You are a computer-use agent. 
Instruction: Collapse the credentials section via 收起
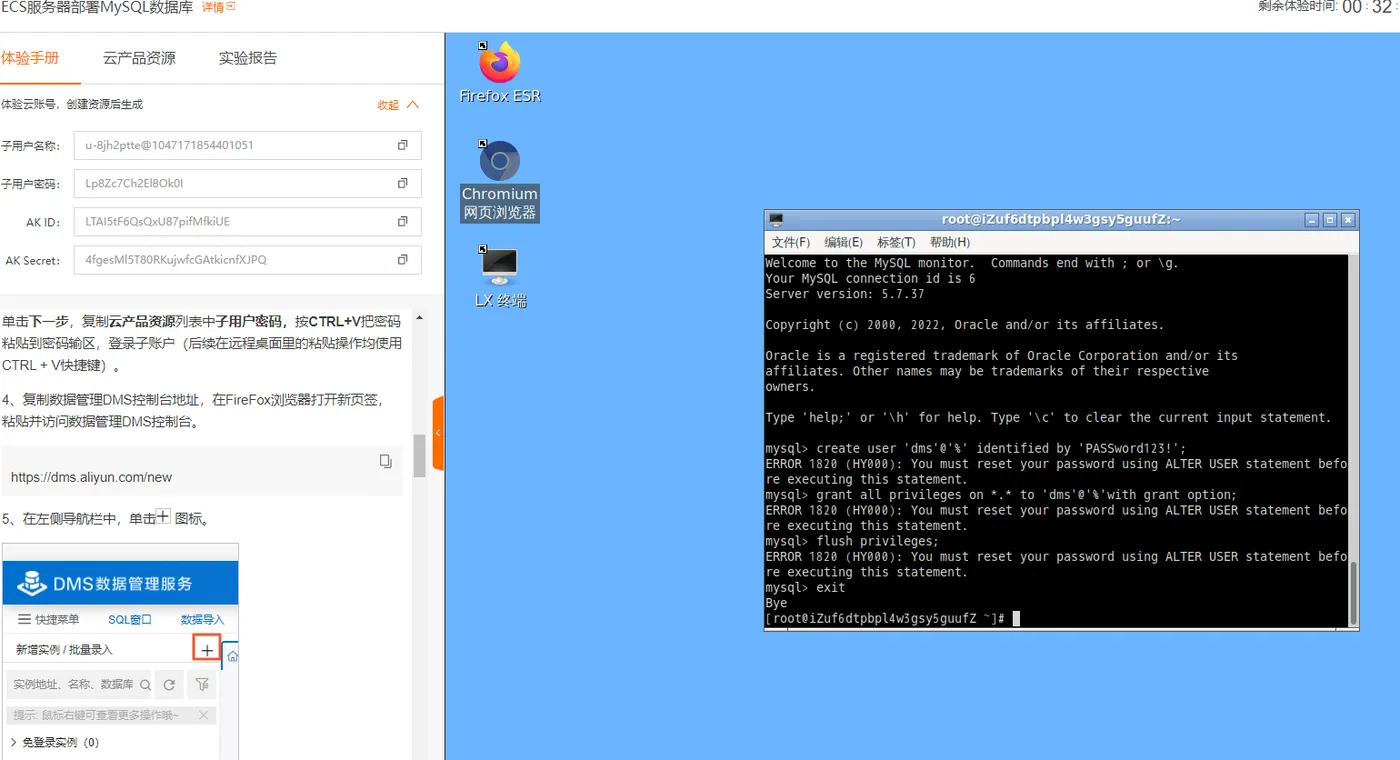pyautogui.click(x=398, y=105)
